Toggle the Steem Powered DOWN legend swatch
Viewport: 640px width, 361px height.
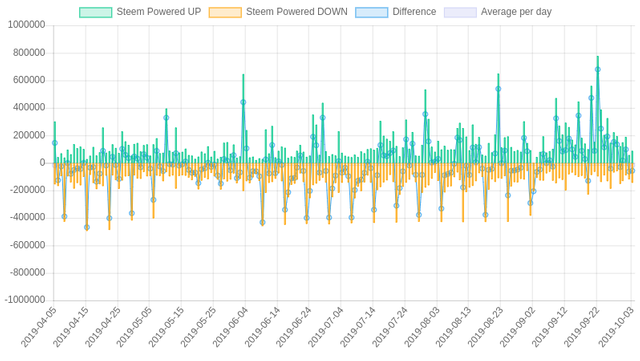(x=225, y=12)
